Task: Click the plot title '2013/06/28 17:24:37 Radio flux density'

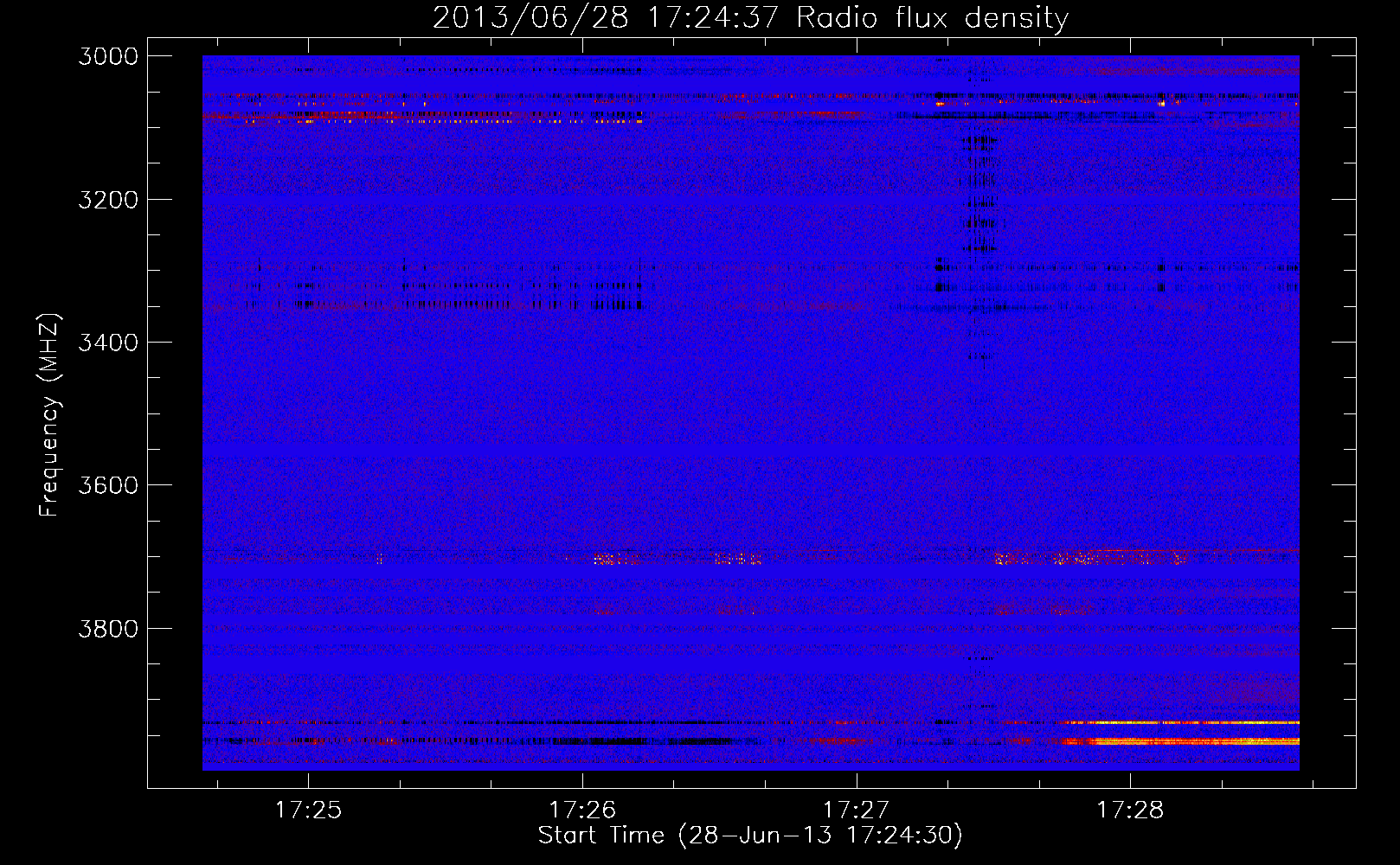Action: (x=750, y=18)
